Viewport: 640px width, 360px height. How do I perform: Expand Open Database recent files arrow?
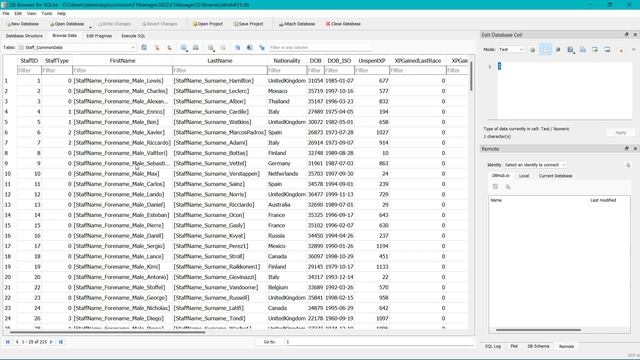point(91,26)
